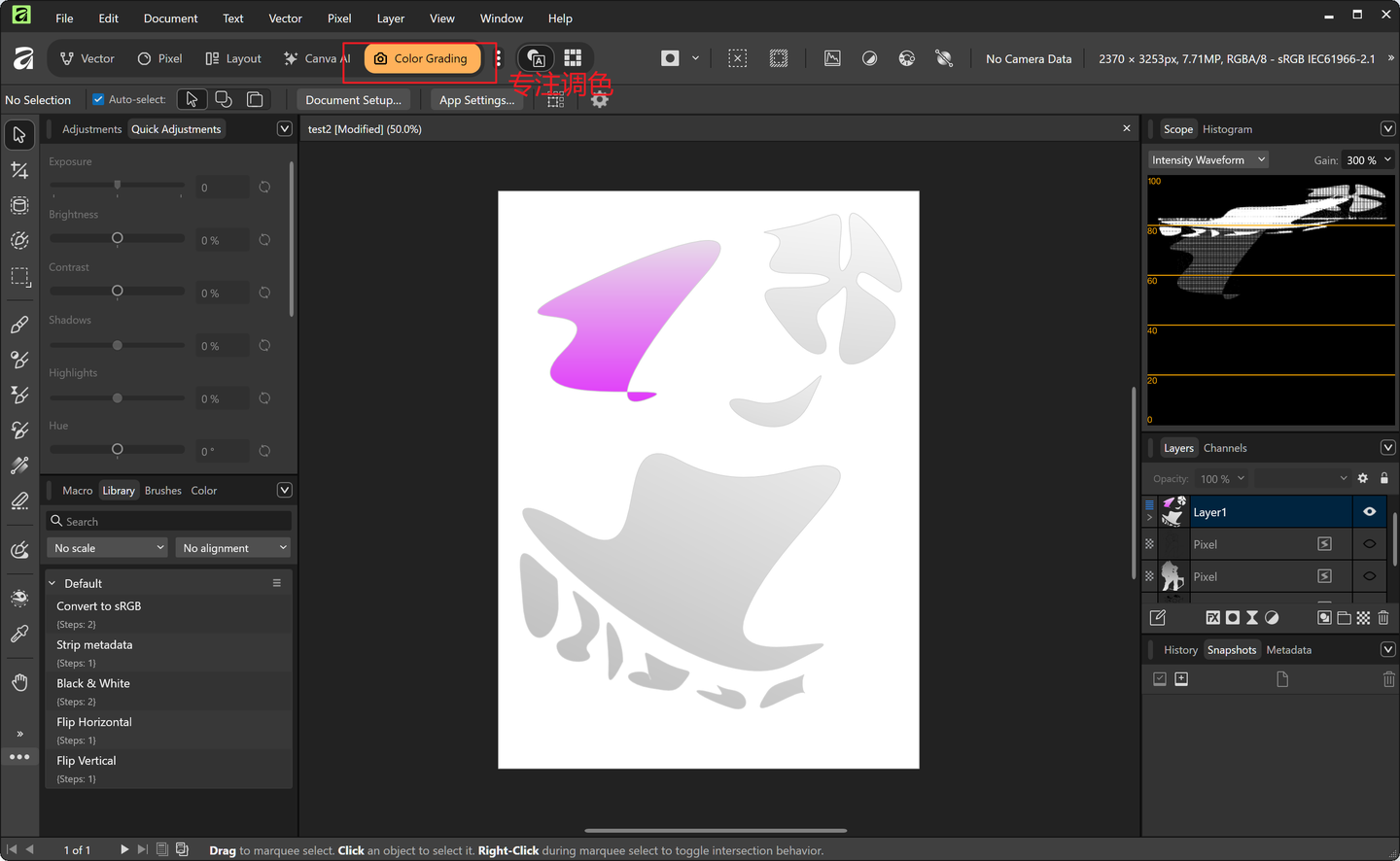This screenshot has width=1400, height=861.
Task: Open the layer Opacity 100 % dropdown
Action: click(x=1222, y=478)
